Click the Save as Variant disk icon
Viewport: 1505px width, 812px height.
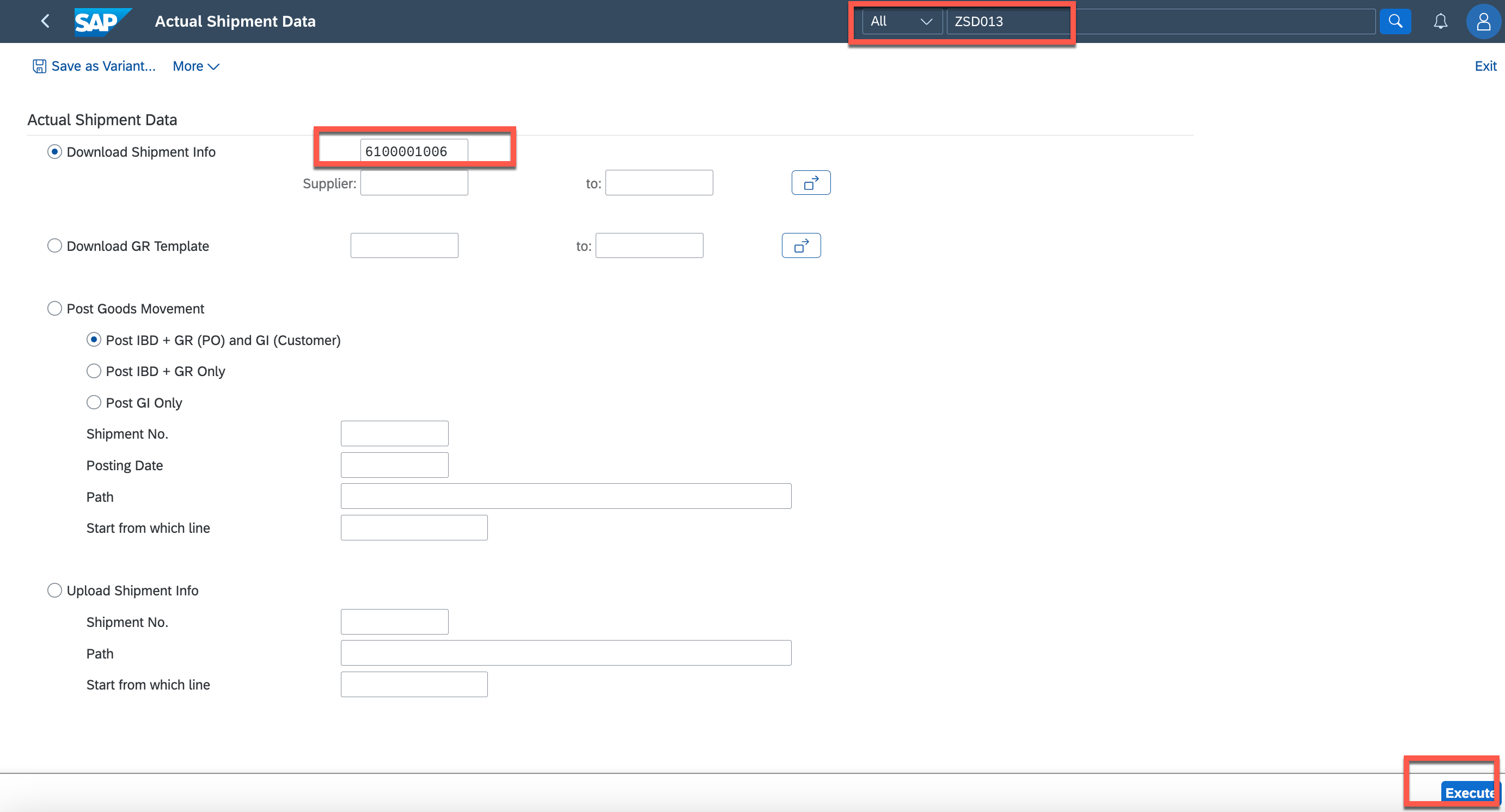(39, 66)
